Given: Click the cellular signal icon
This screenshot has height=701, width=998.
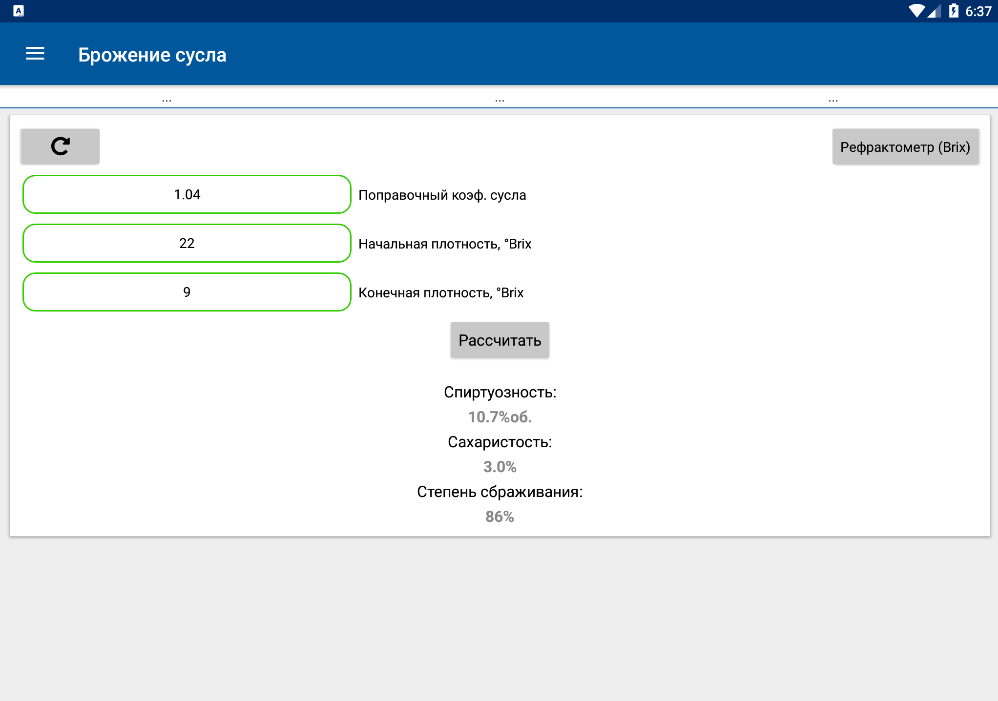Looking at the screenshot, I should click(934, 11).
